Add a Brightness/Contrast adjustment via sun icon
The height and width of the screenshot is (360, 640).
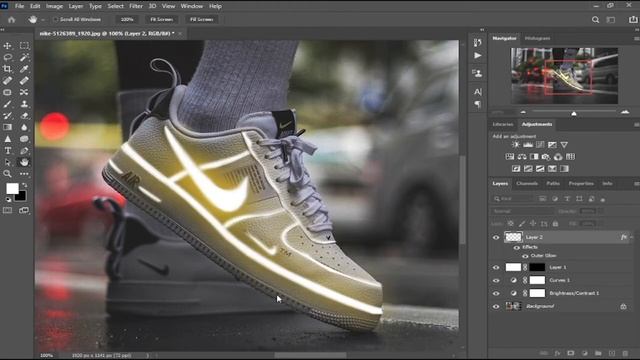click(516, 144)
